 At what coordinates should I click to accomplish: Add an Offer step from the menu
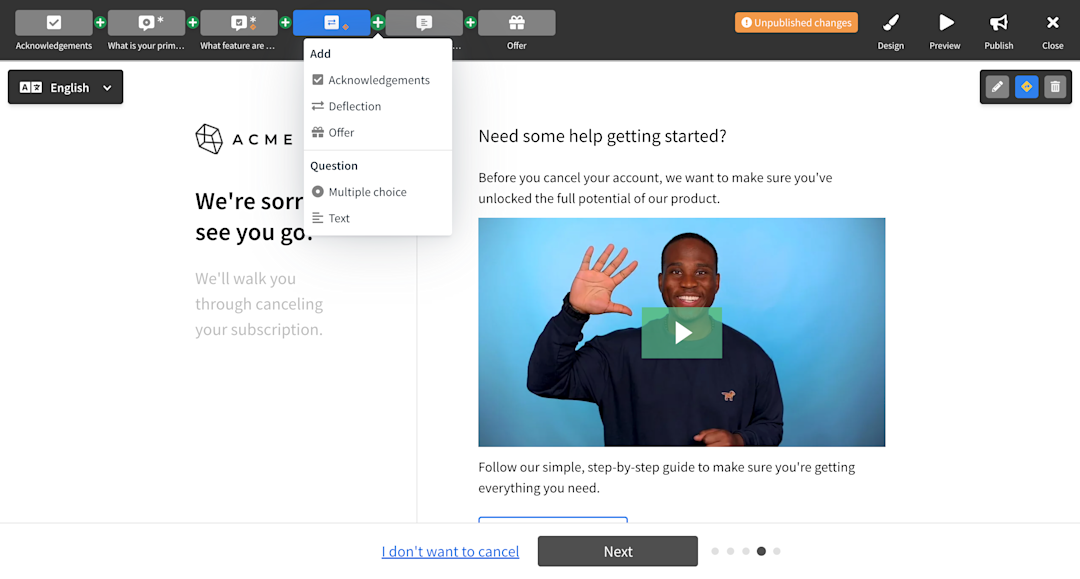(x=377, y=132)
